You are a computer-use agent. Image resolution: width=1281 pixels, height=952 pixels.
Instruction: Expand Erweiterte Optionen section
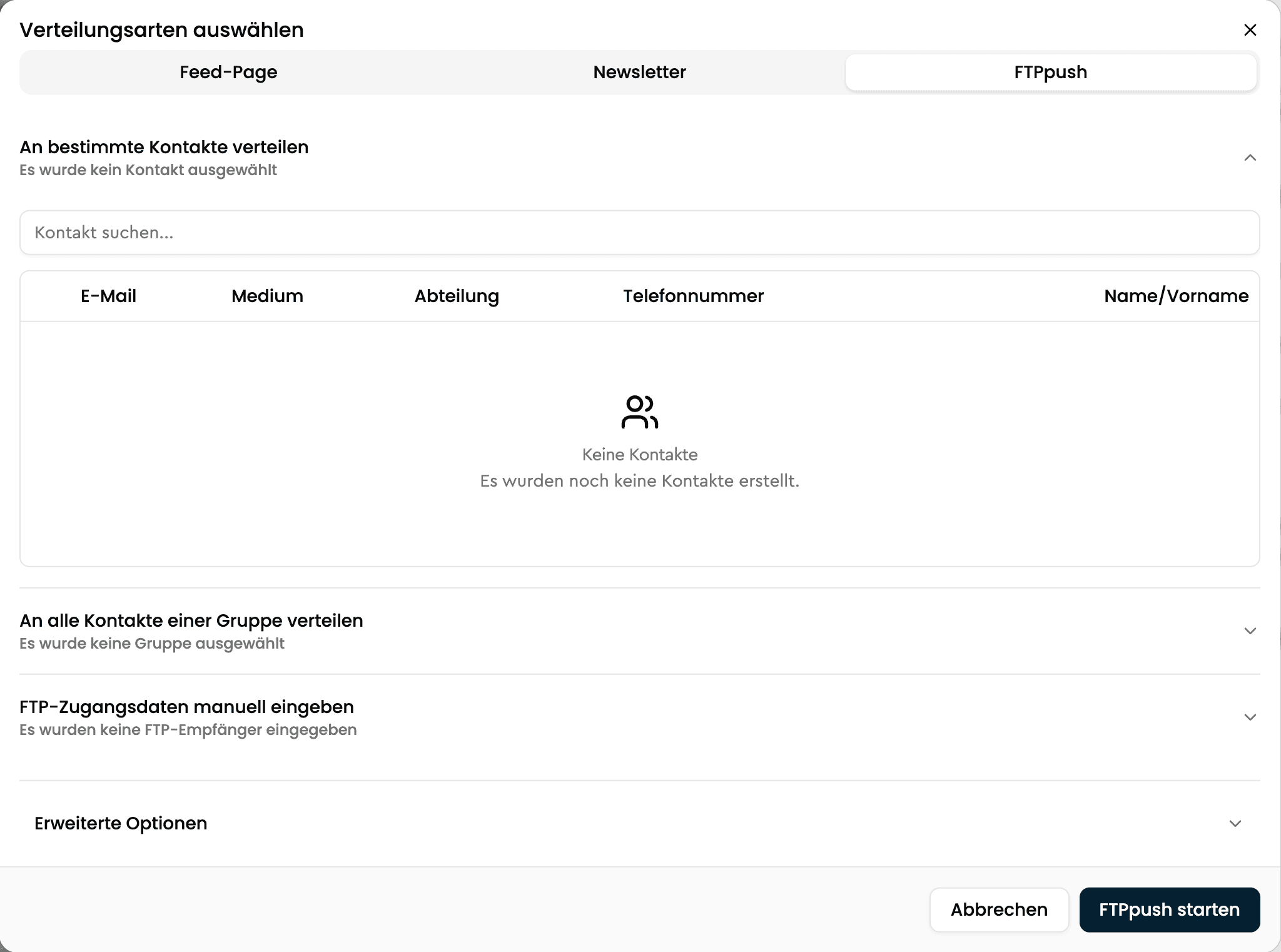[x=639, y=823]
